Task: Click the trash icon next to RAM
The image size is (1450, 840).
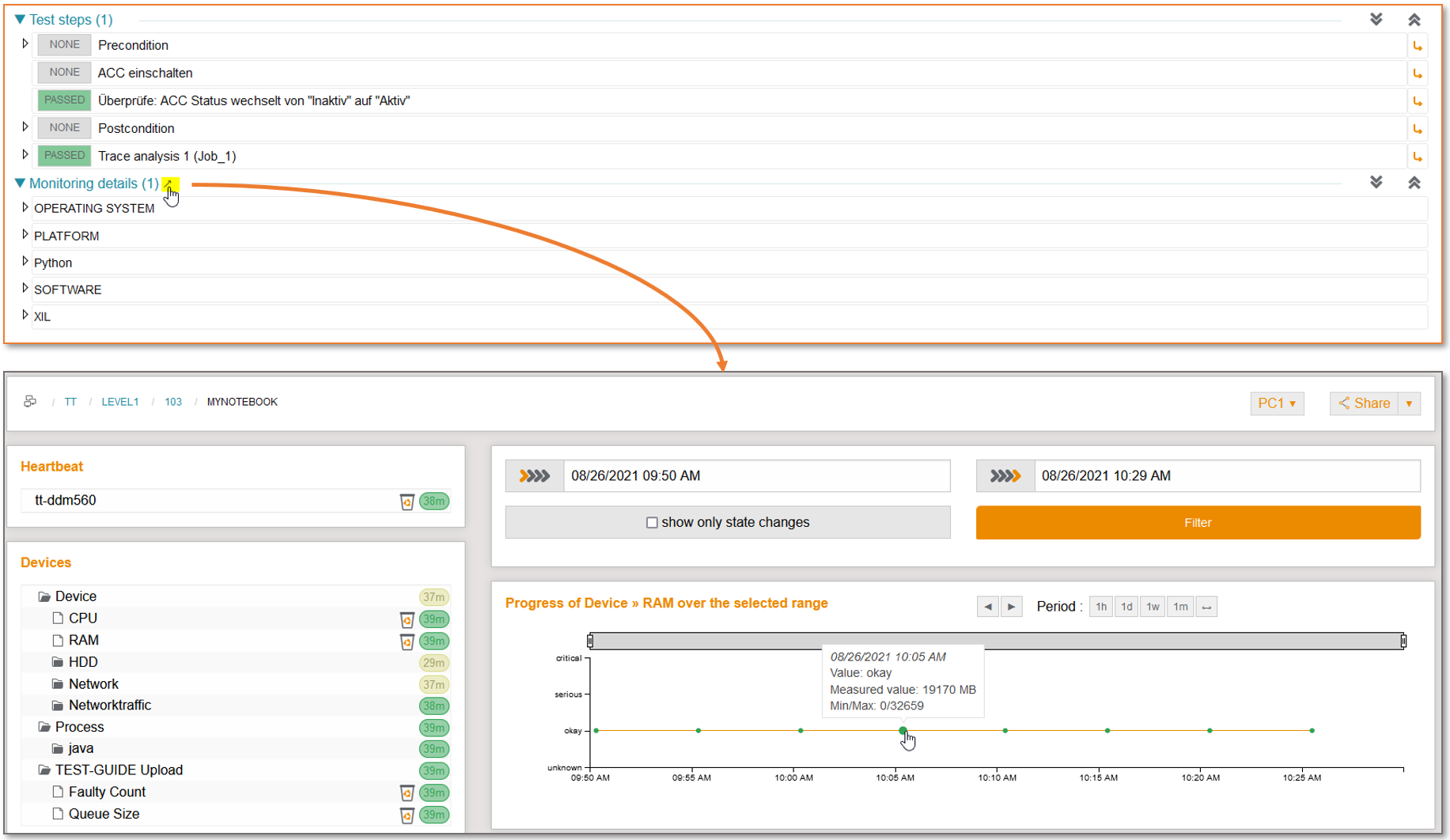Action: (x=407, y=641)
